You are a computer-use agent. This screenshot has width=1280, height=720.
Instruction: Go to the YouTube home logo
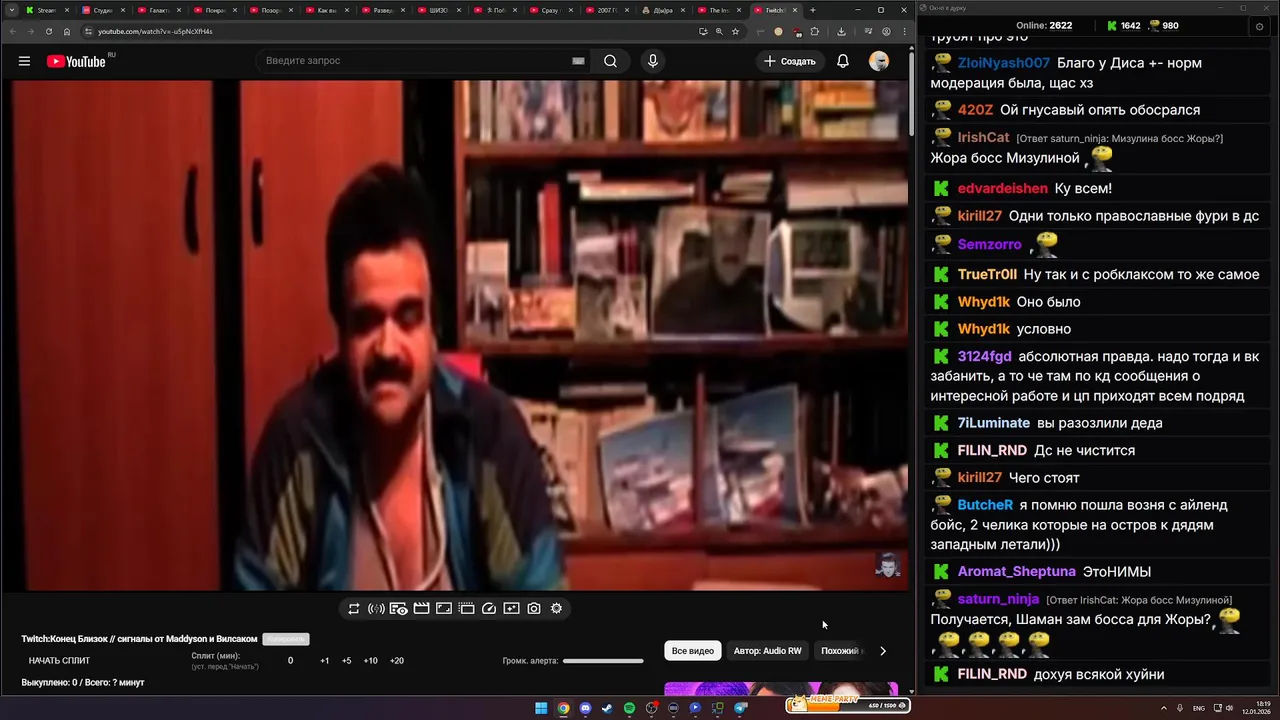[x=77, y=61]
